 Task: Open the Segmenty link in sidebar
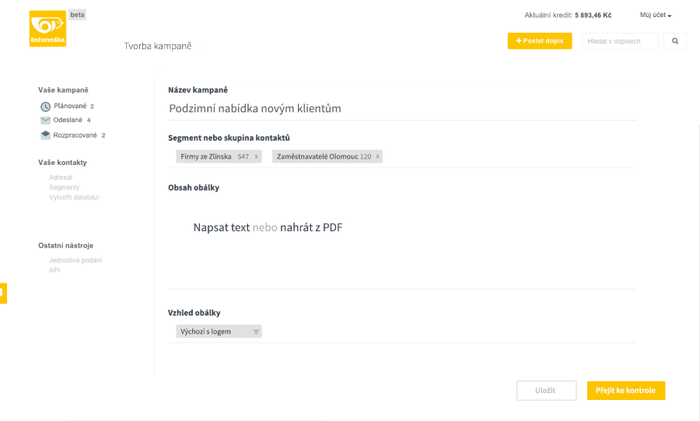click(64, 187)
